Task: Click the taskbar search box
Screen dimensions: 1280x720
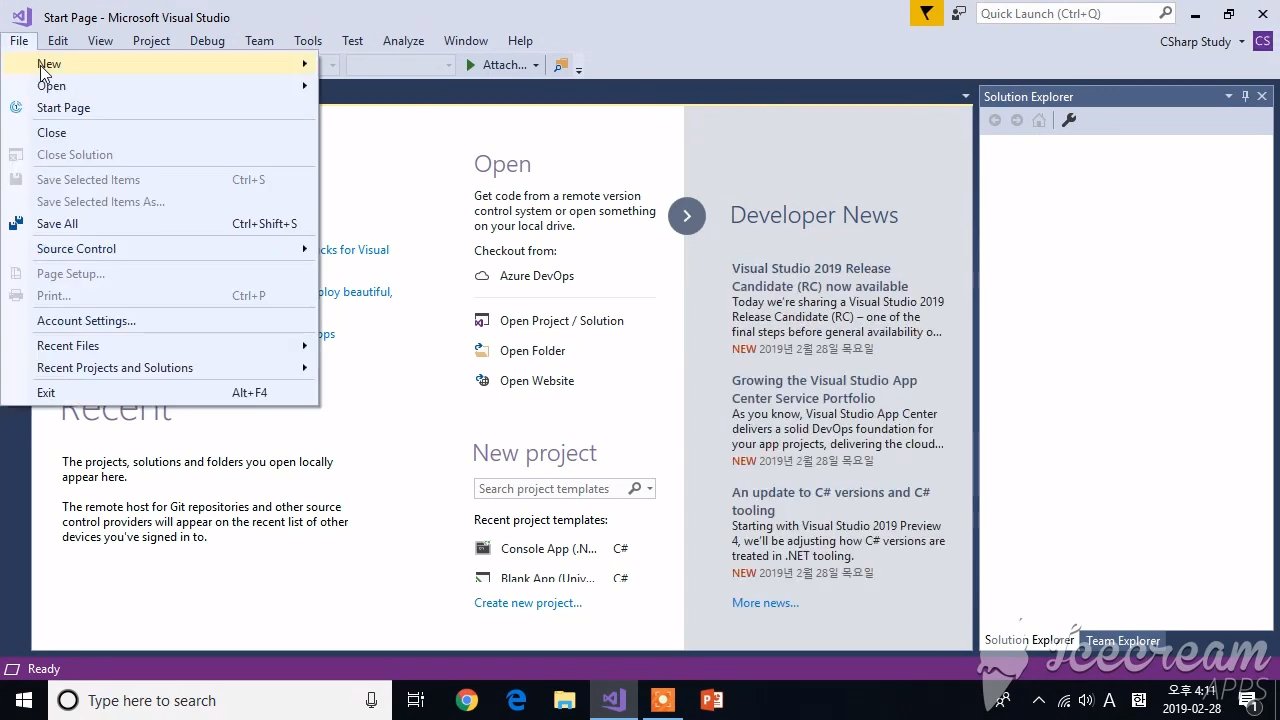Action: [220, 700]
